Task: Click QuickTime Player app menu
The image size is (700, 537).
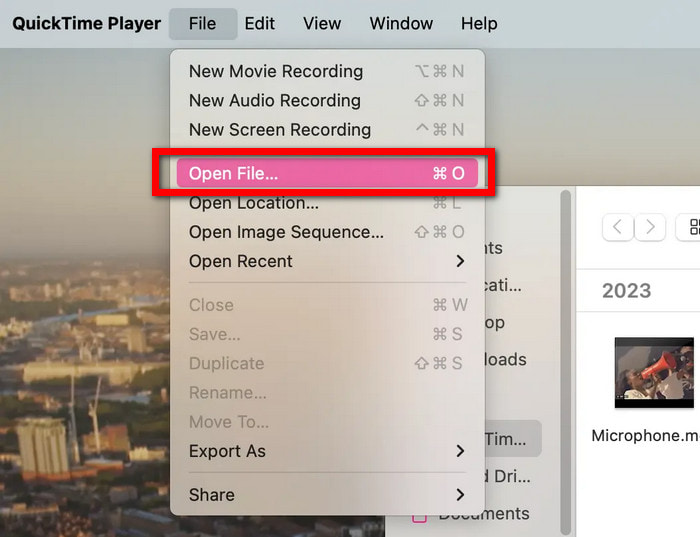Action: (x=87, y=24)
